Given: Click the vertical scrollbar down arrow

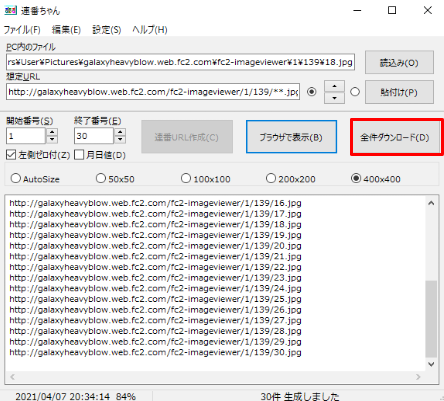Looking at the screenshot, I should 431,364.
